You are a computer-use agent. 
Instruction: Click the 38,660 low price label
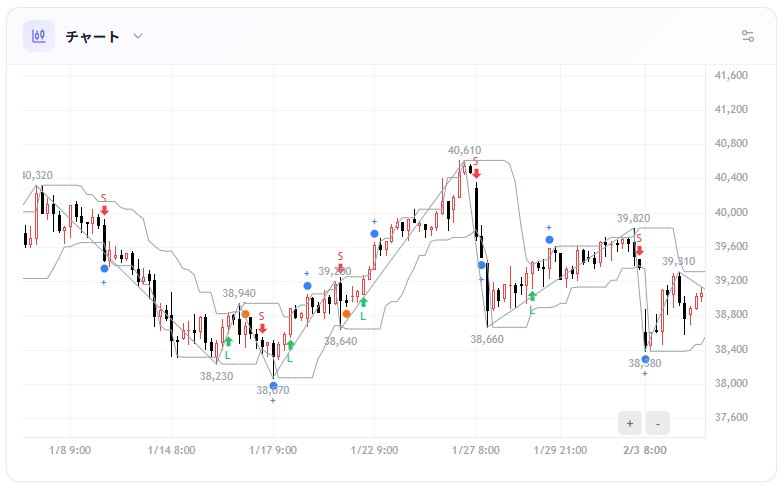coord(489,339)
